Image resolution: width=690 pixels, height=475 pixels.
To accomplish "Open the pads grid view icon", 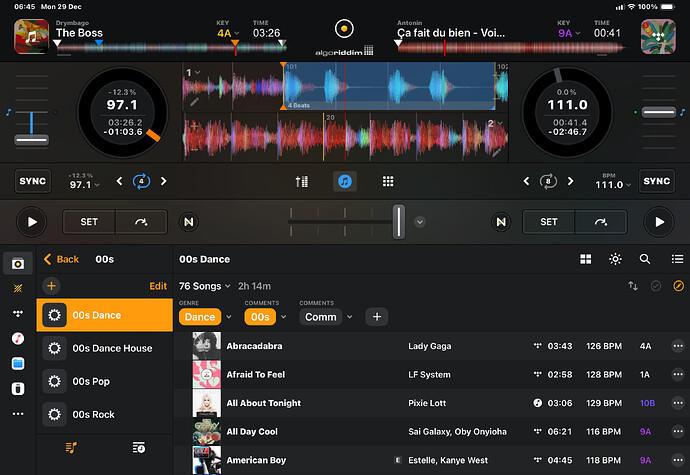I will (x=387, y=182).
